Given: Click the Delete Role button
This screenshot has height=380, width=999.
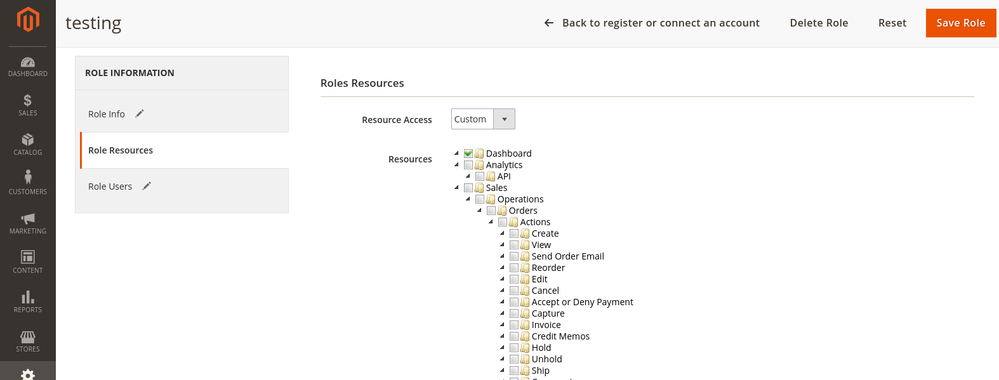Looking at the screenshot, I should pyautogui.click(x=819, y=23).
